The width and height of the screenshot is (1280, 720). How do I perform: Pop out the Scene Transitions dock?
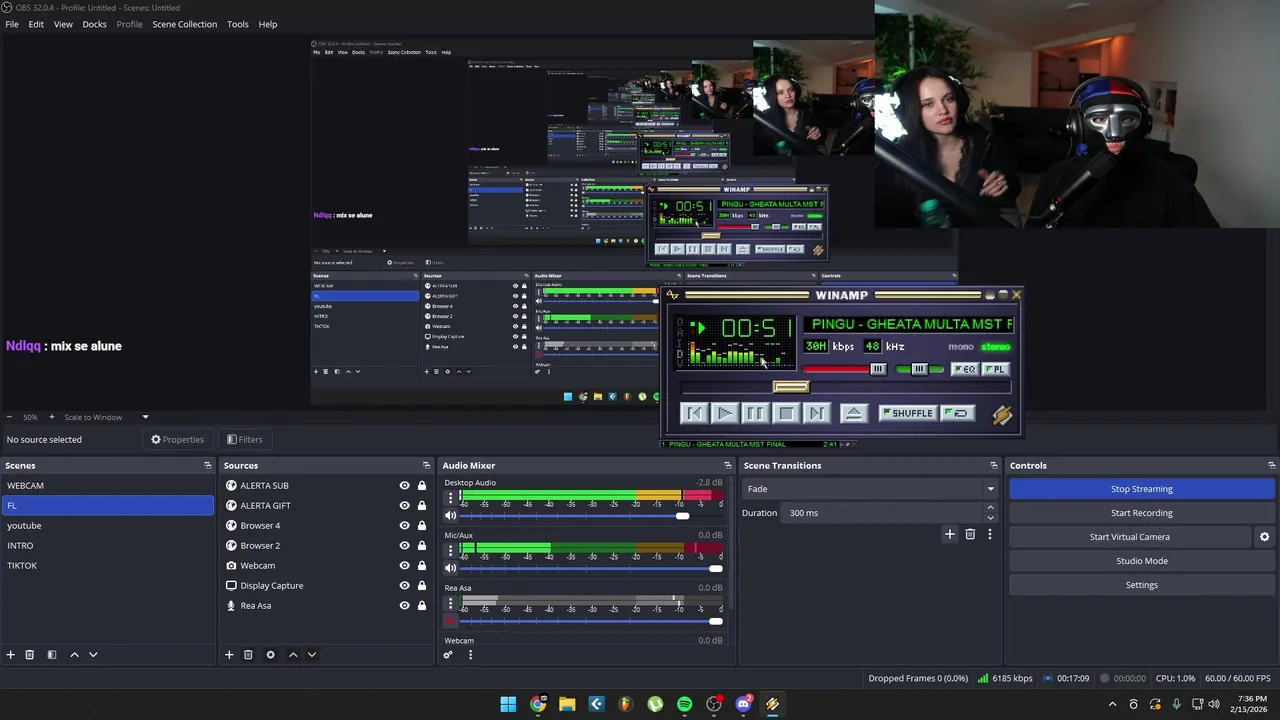(x=993, y=466)
